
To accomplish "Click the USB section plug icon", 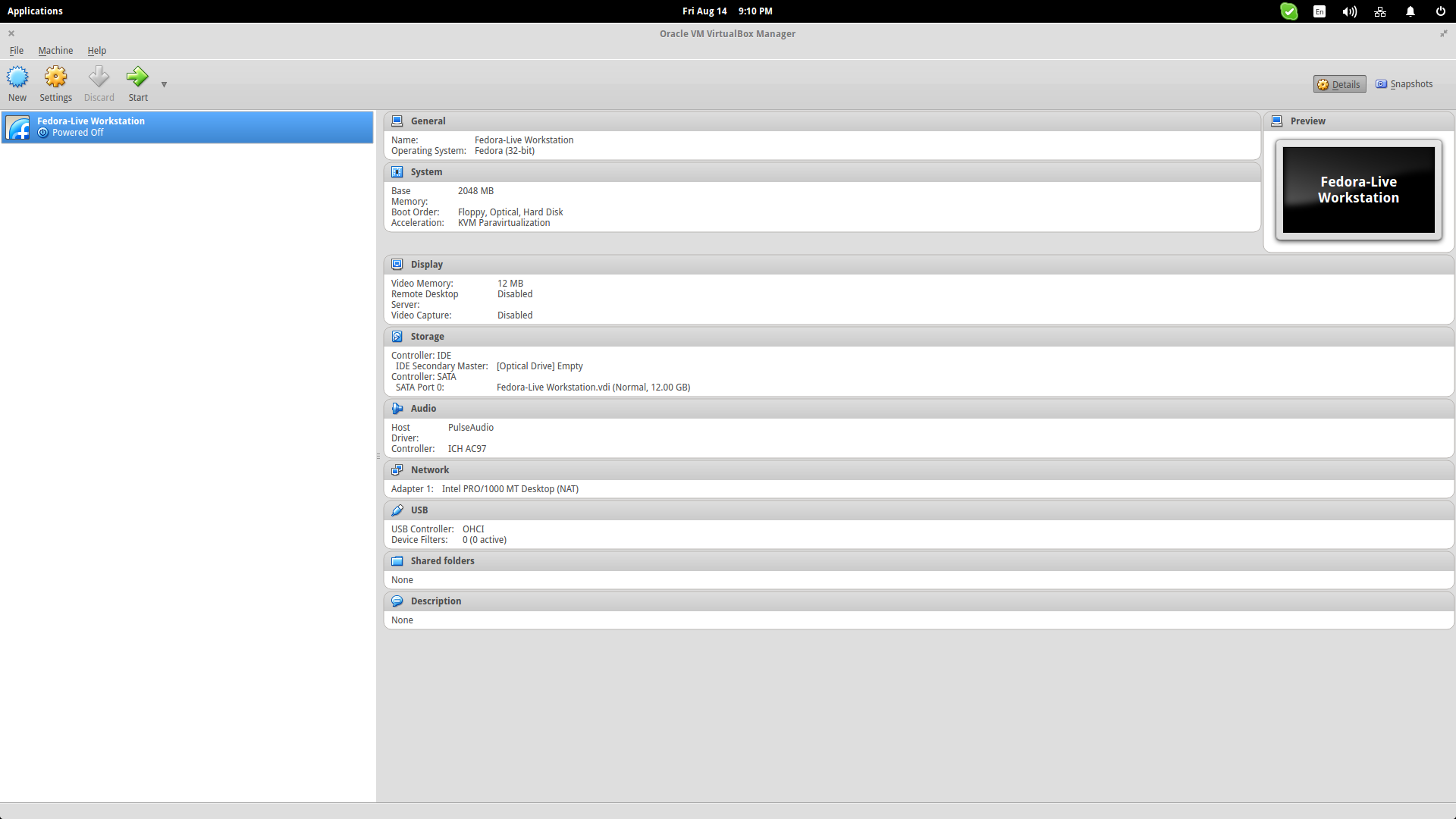I will (397, 510).
